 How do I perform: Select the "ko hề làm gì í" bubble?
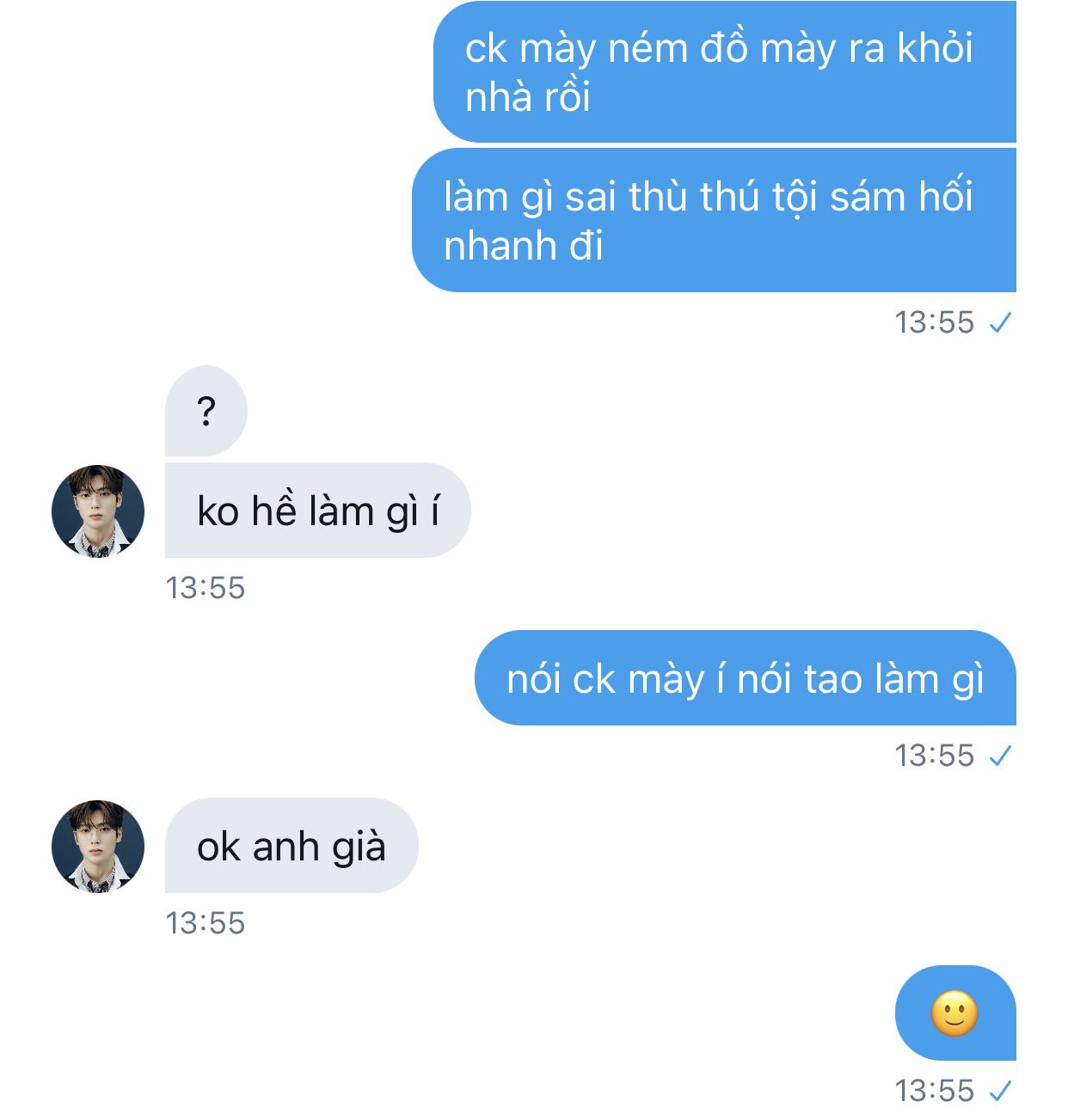click(317, 511)
